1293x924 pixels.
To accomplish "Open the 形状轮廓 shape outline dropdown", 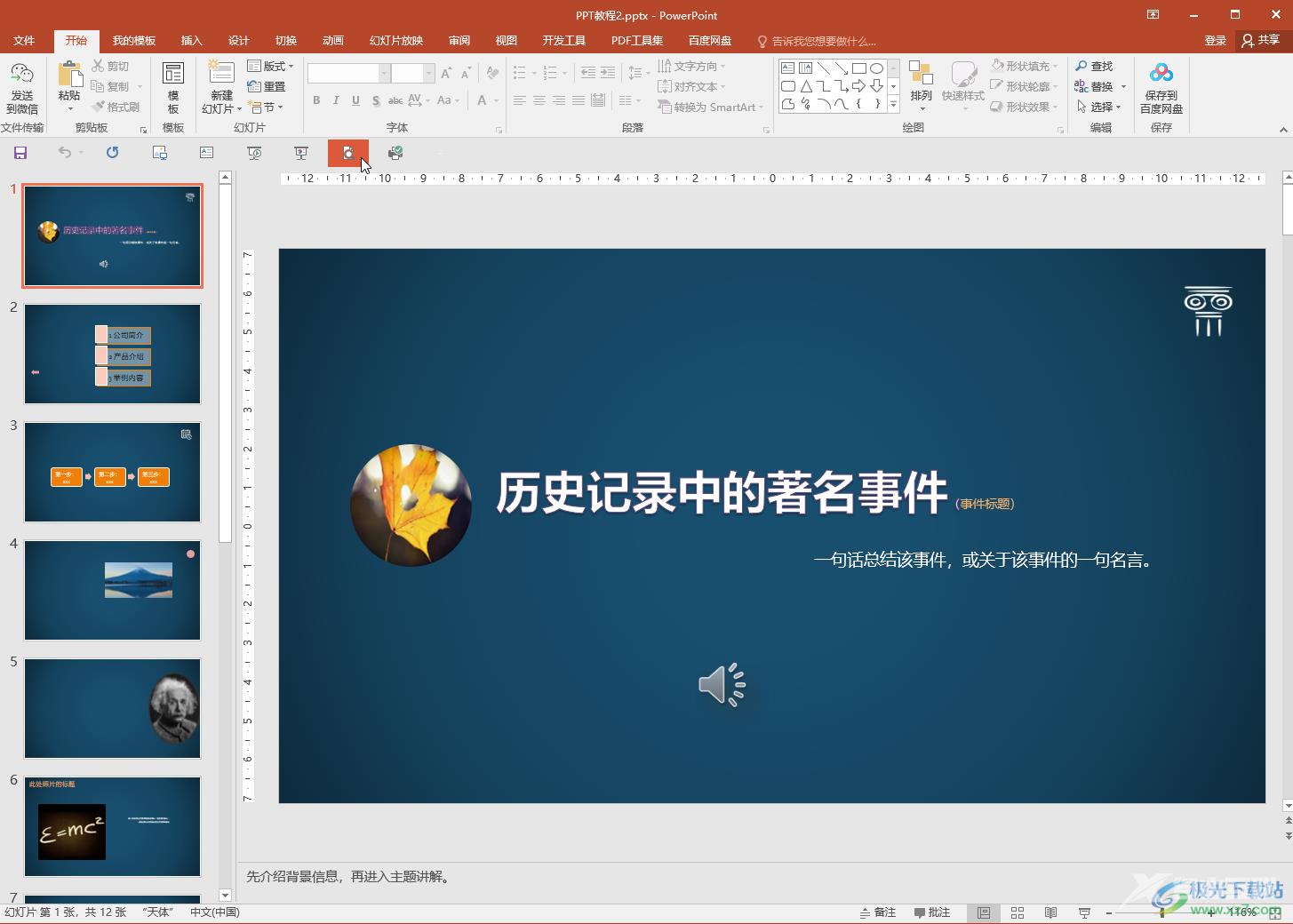I will tap(1024, 86).
